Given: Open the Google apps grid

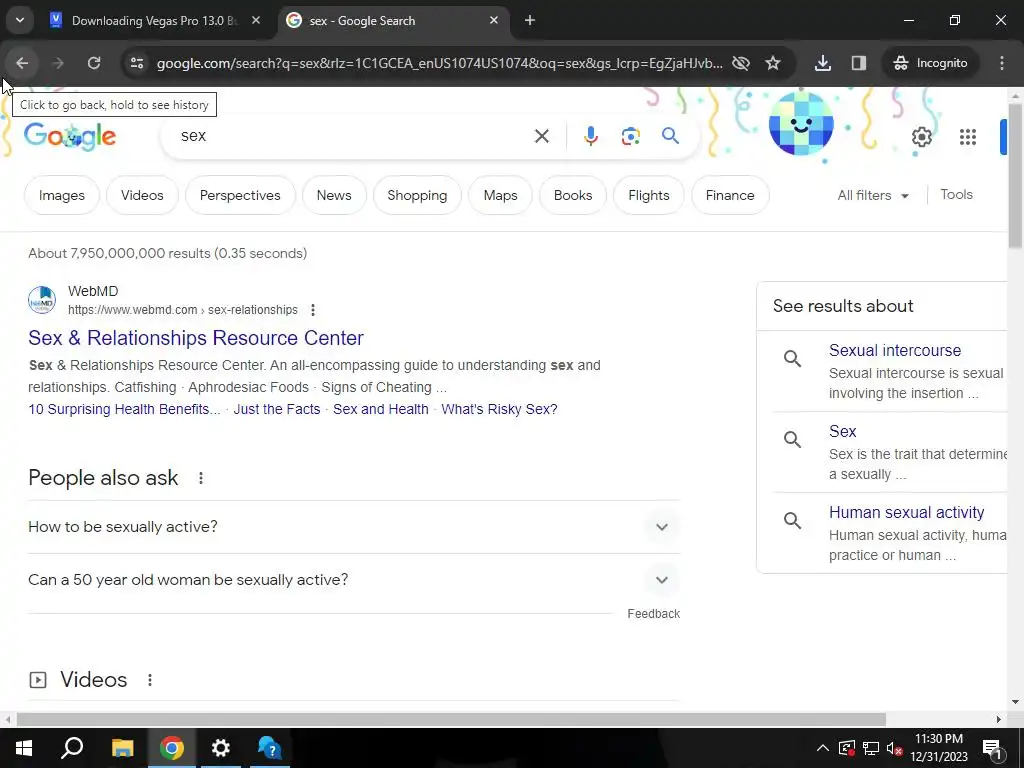Looking at the screenshot, I should coord(968,136).
